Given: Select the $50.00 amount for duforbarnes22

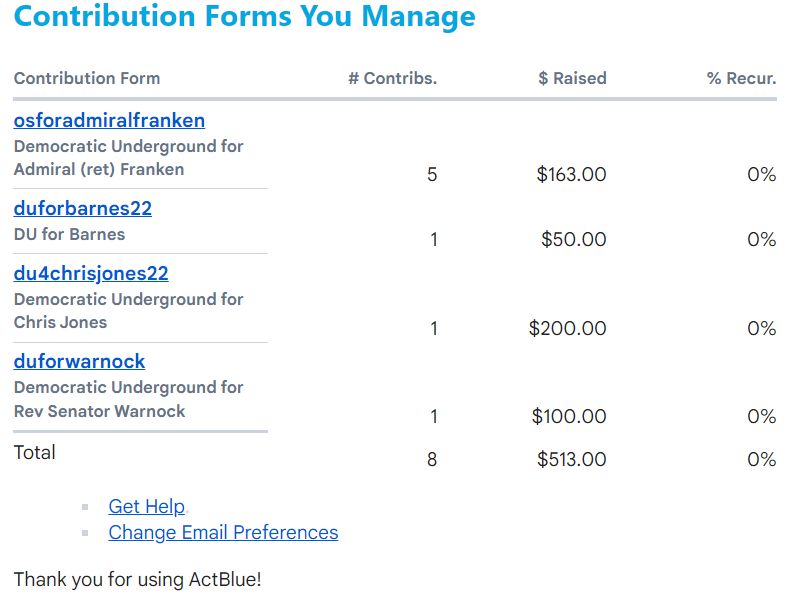Looking at the screenshot, I should tap(574, 240).
